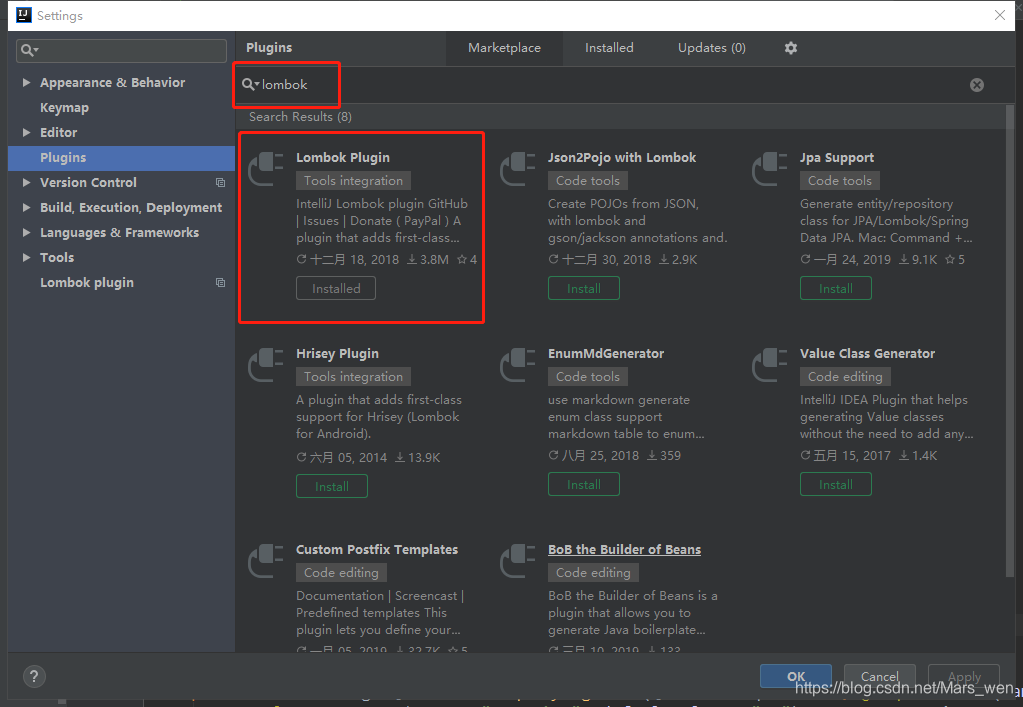Viewport: 1023px width, 707px height.
Task: Click the project-level icon beside Lombok plugin
Action: (221, 282)
